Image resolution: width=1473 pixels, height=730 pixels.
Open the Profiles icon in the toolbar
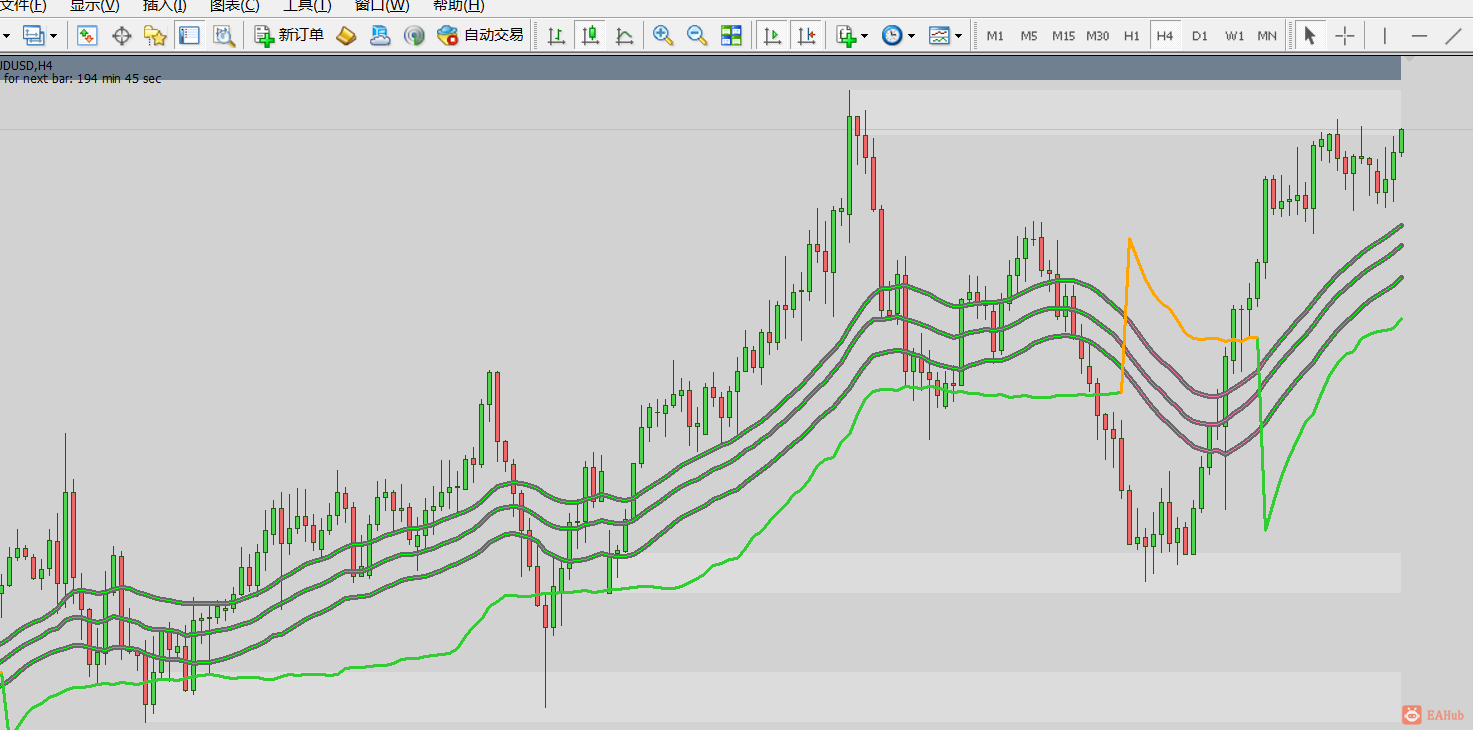pyautogui.click(x=34, y=36)
